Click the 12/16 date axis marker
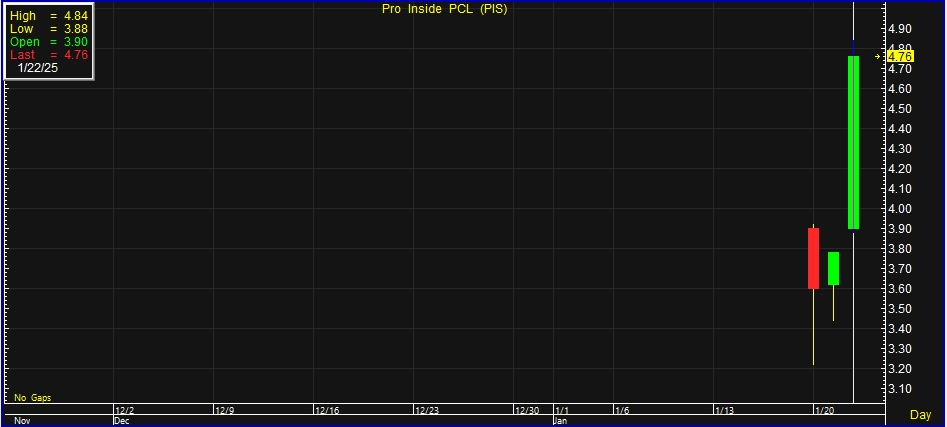This screenshot has width=947, height=427. 327,410
